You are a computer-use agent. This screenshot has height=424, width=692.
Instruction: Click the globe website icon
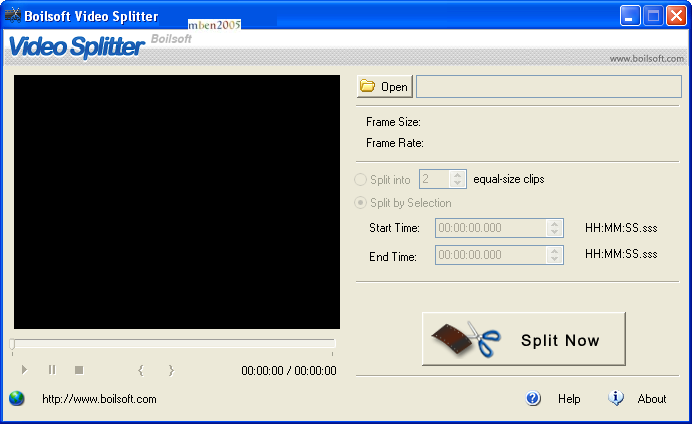coord(17,398)
